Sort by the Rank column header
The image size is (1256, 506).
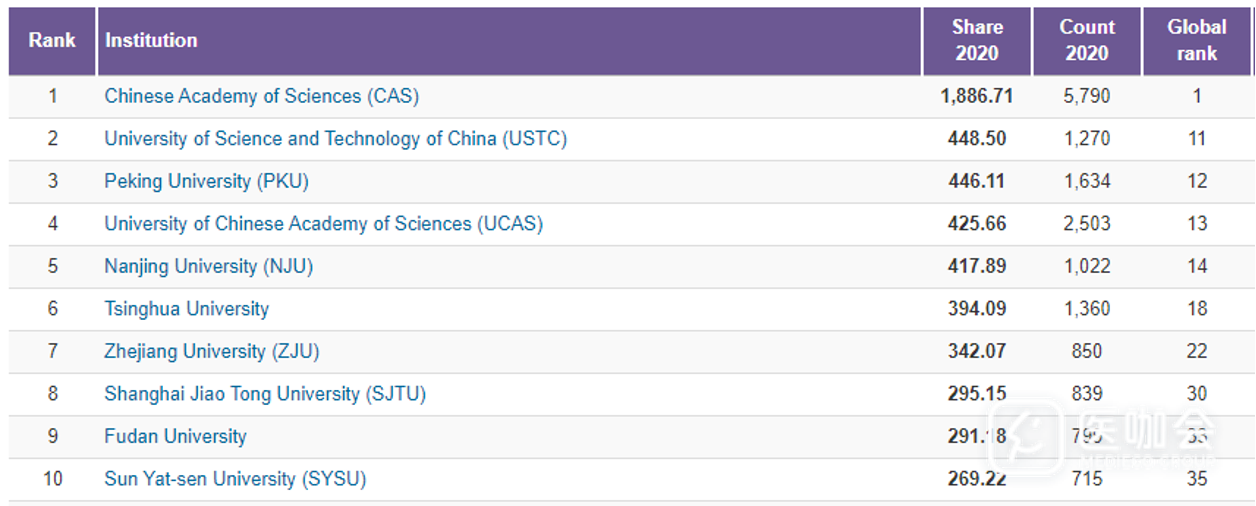(x=52, y=41)
